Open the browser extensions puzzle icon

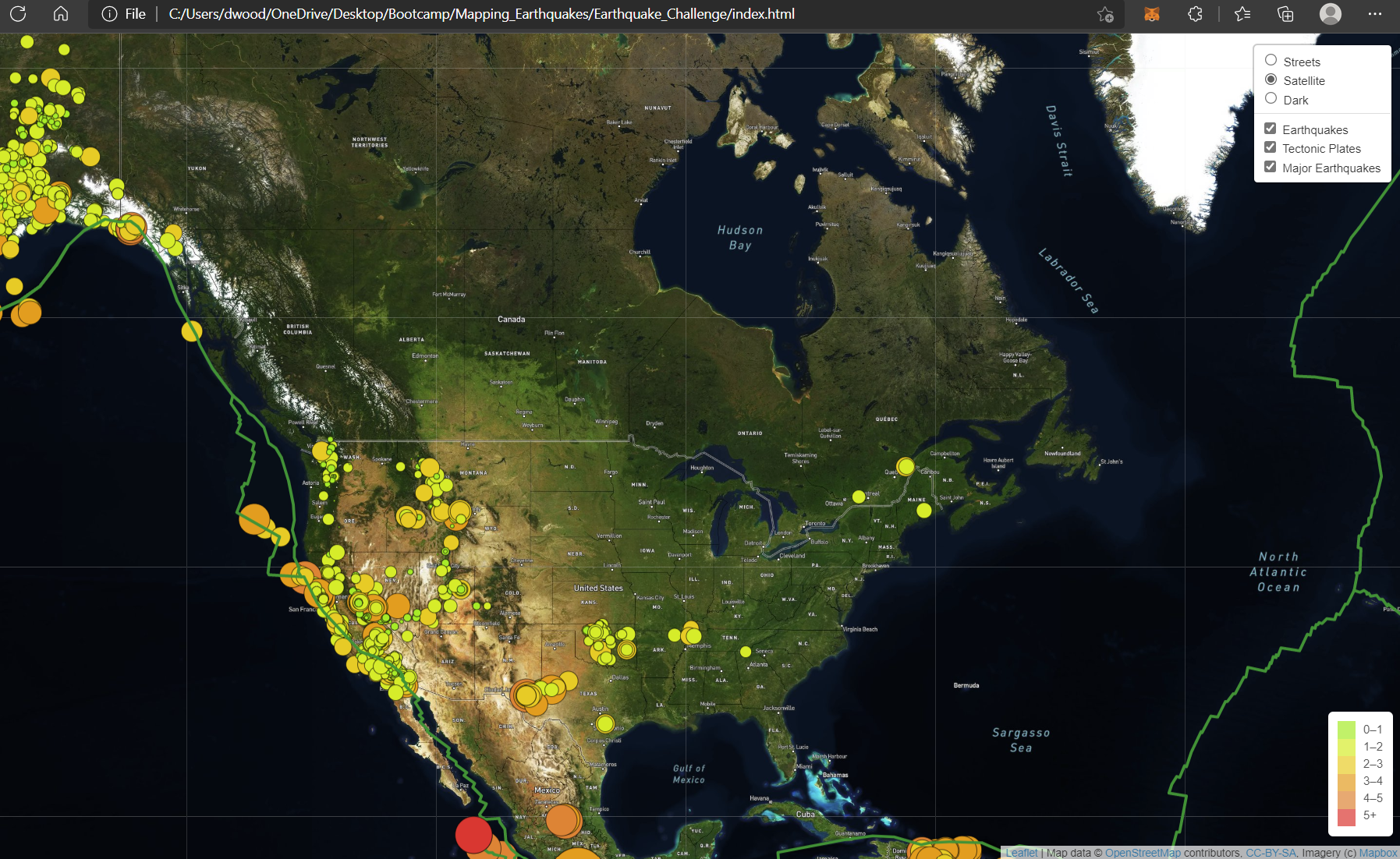click(1195, 14)
